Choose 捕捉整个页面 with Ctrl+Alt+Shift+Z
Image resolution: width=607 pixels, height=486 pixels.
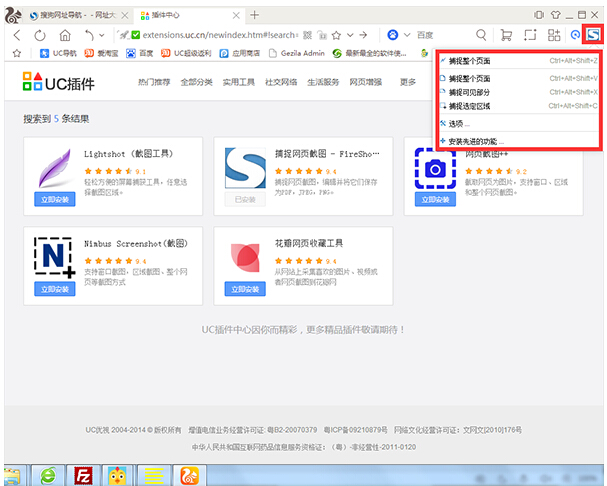point(519,61)
